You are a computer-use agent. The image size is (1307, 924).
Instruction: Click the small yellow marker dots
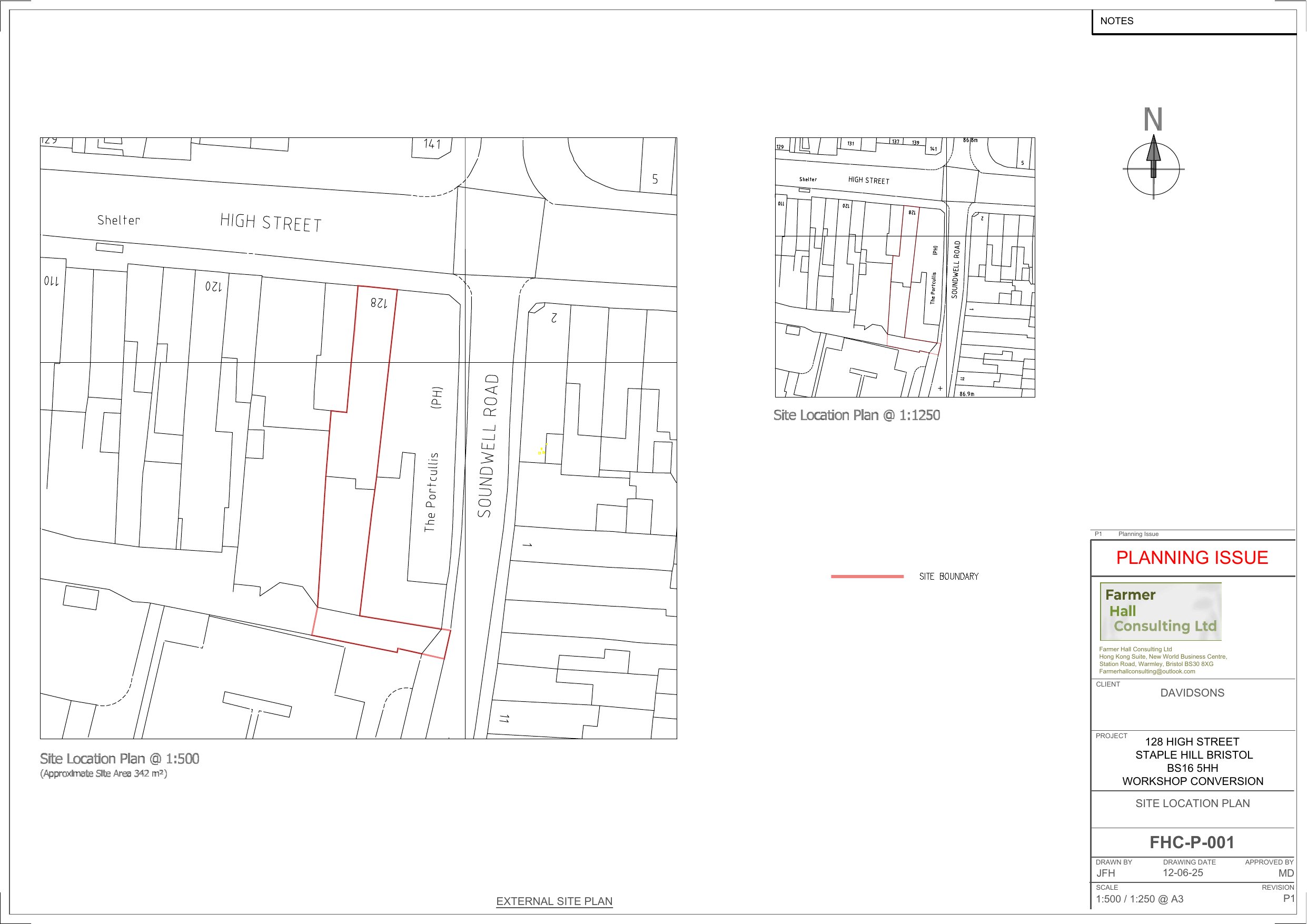click(x=541, y=451)
